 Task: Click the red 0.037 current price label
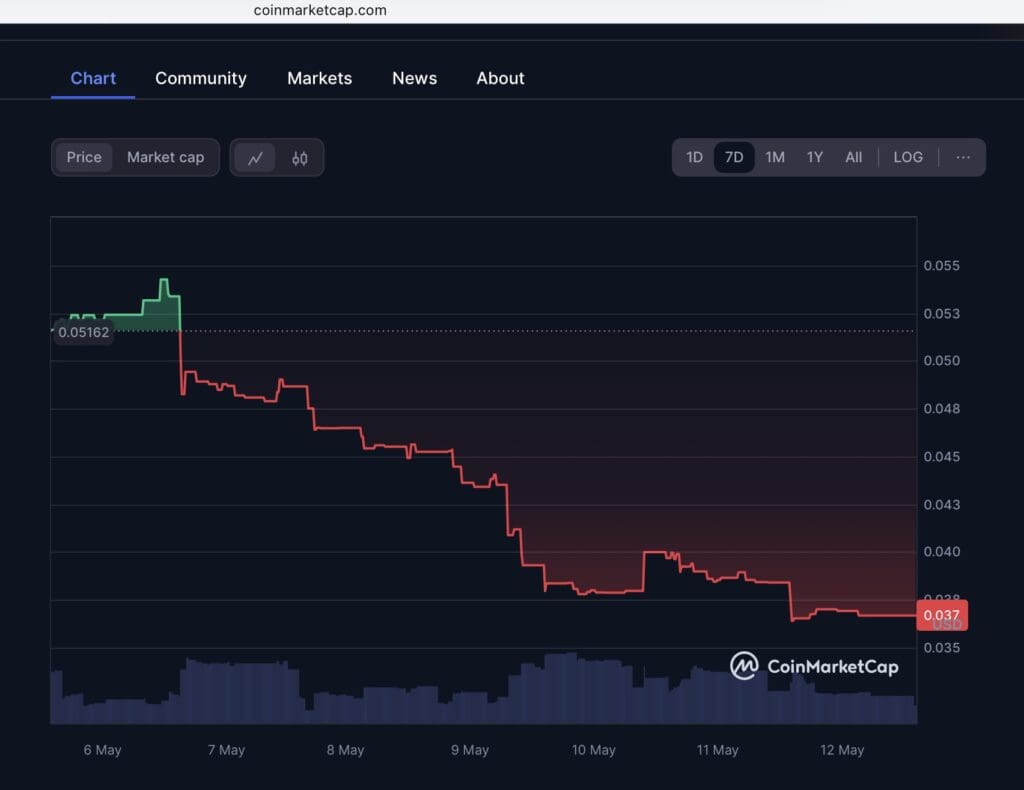[941, 615]
